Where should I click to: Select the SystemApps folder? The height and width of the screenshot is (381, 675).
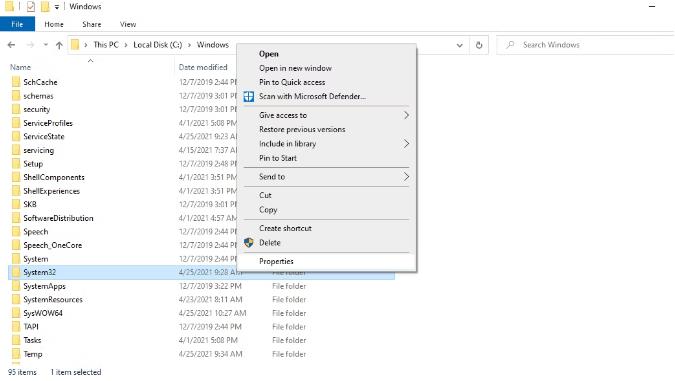coord(44,286)
